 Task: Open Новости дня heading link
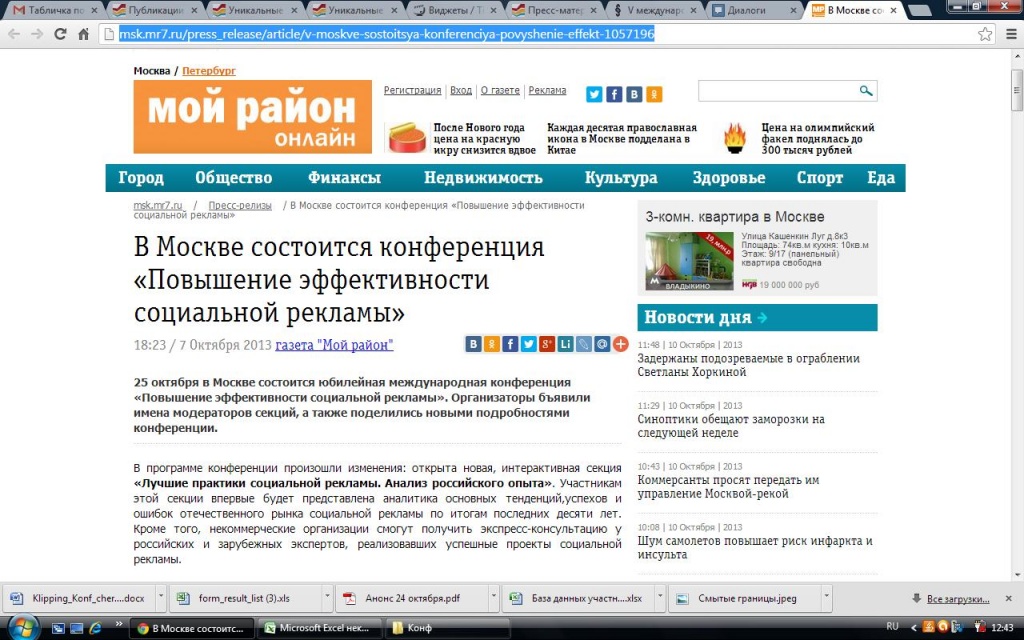click(705, 317)
